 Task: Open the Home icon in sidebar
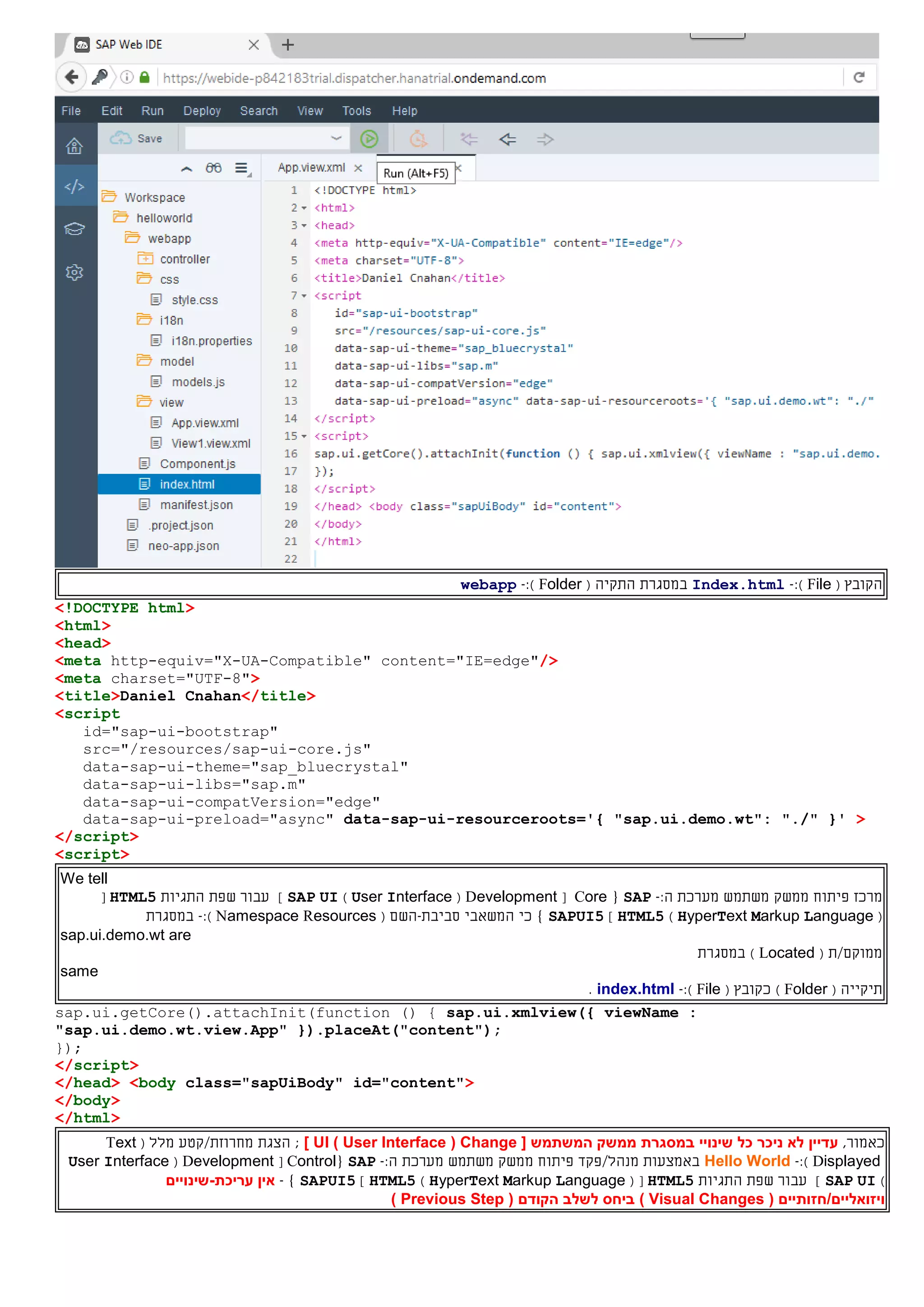click(74, 146)
